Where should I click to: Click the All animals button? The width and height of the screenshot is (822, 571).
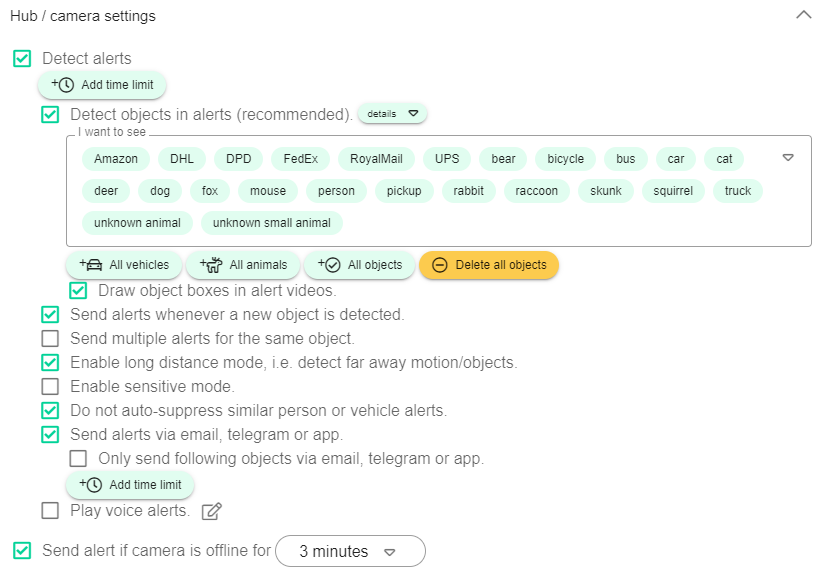pyautogui.click(x=243, y=265)
